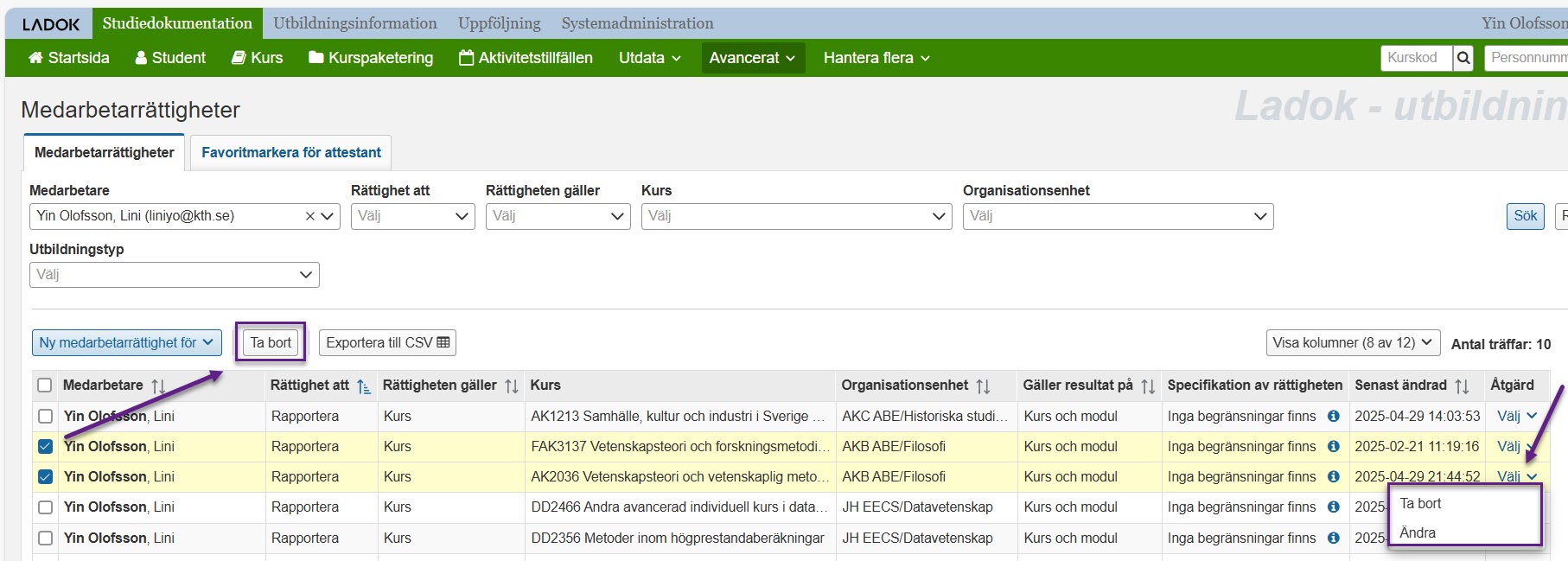Image resolution: width=1568 pixels, height=561 pixels.
Task: Switch to the Studiedokumentation top tab
Action: coord(177,23)
